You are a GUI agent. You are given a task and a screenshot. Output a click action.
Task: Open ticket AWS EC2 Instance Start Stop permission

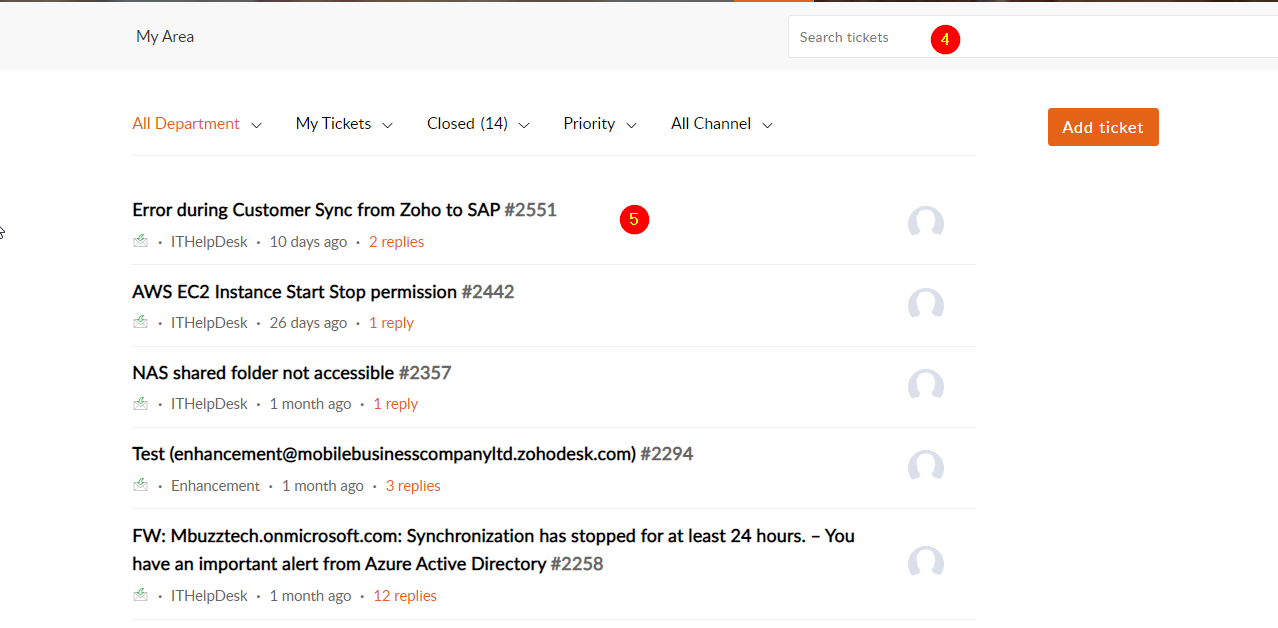click(x=323, y=292)
